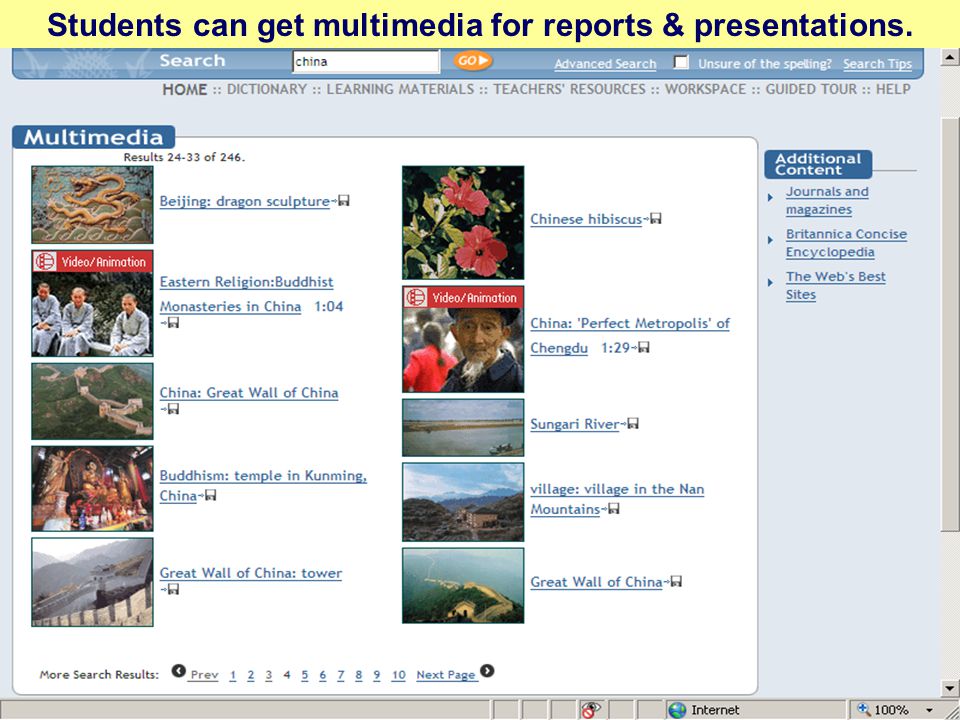960x720 pixels.
Task: Open HELP in the navigation bar
Action: coord(893,89)
